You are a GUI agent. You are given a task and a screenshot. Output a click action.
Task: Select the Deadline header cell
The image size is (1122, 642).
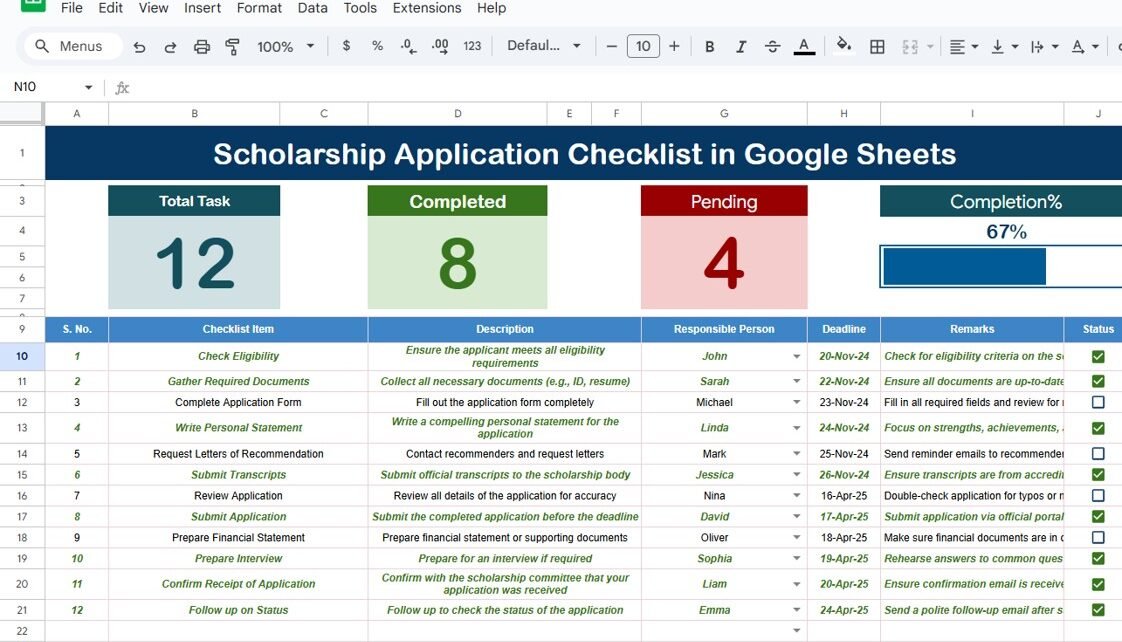844,329
